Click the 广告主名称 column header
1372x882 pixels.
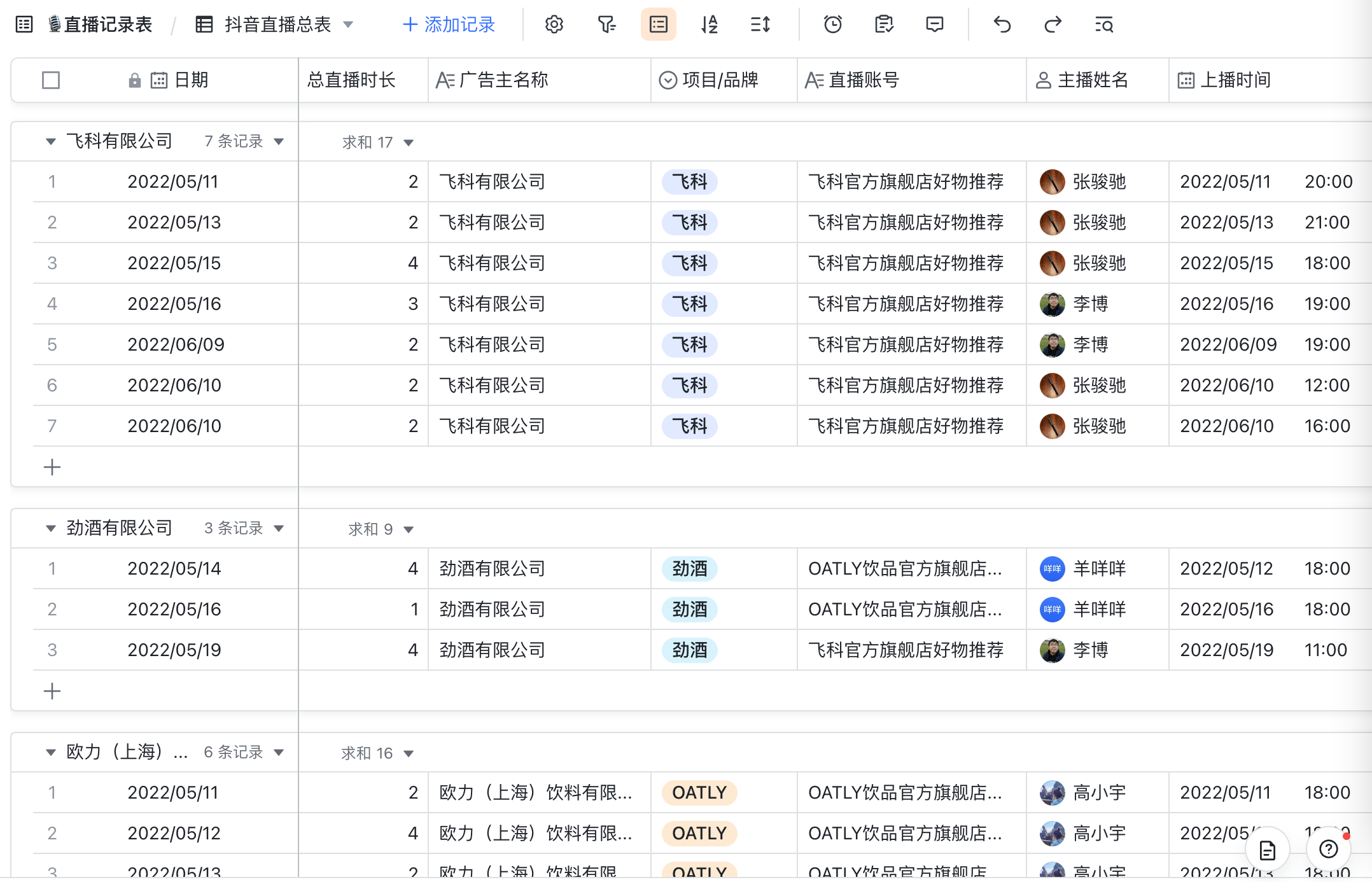tap(503, 80)
